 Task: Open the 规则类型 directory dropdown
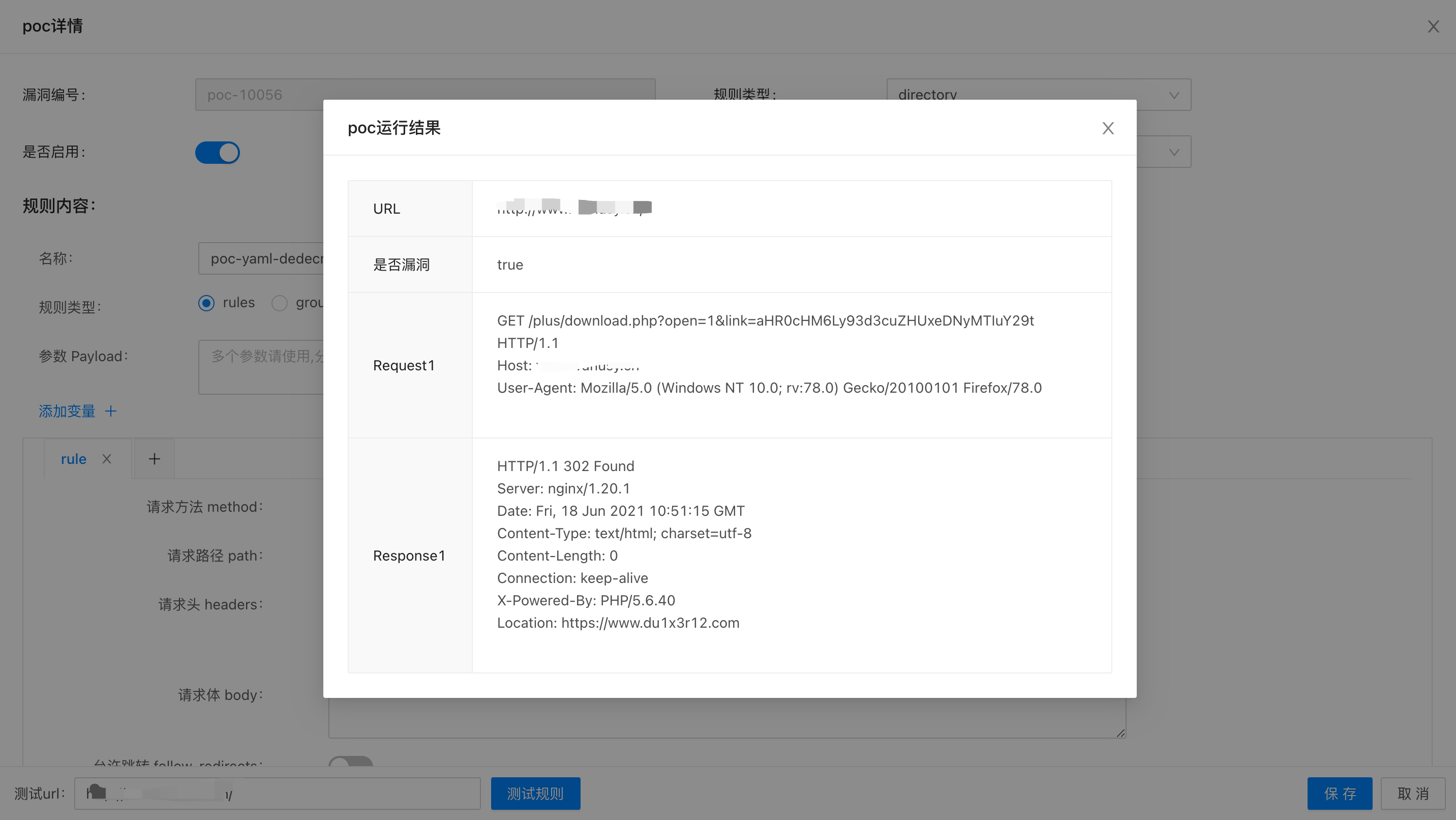[x=1038, y=90]
